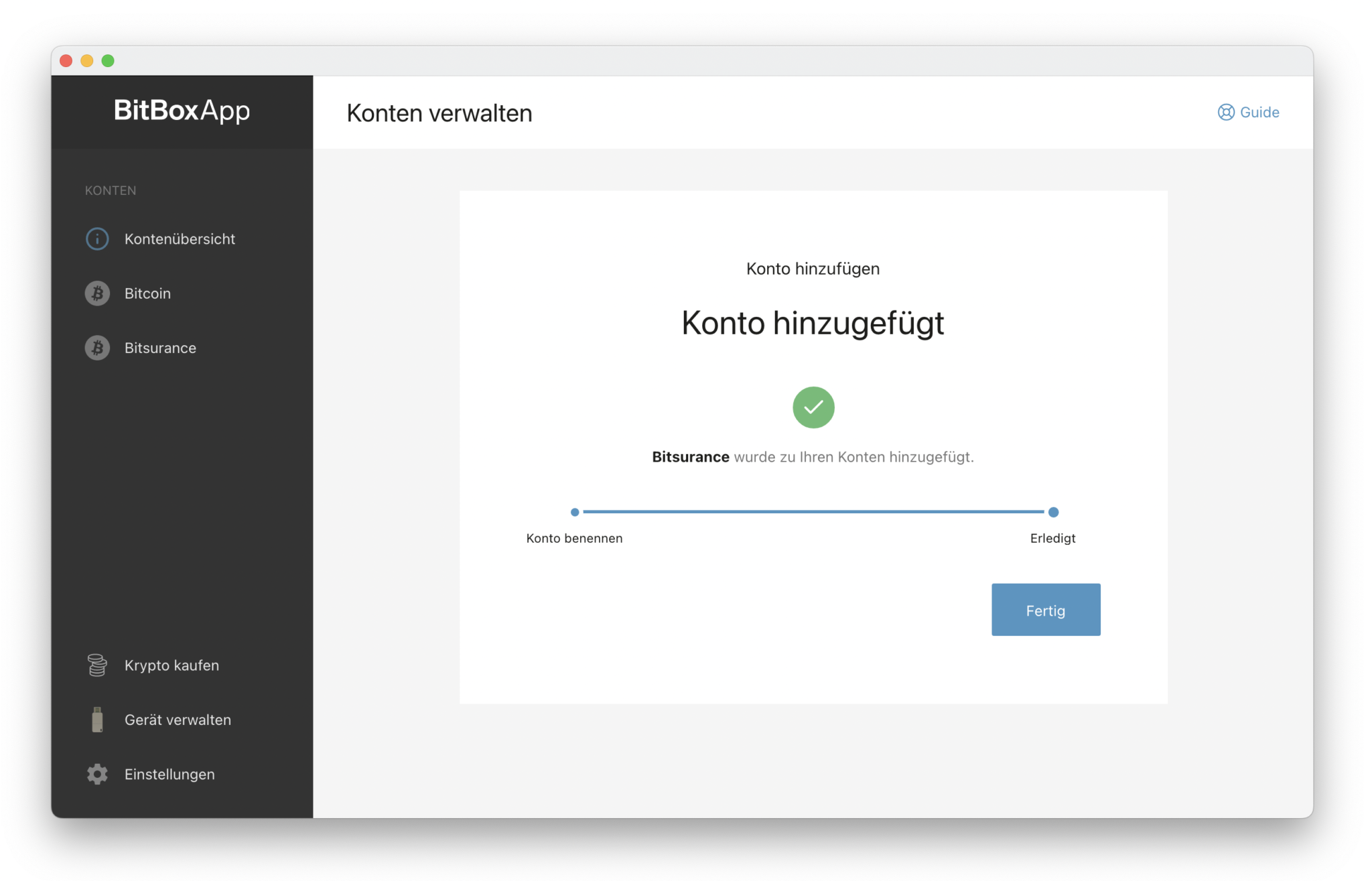Click the 'Konto hinzugefügt' heading
Viewport: 1372px width, 881px height.
[813, 323]
